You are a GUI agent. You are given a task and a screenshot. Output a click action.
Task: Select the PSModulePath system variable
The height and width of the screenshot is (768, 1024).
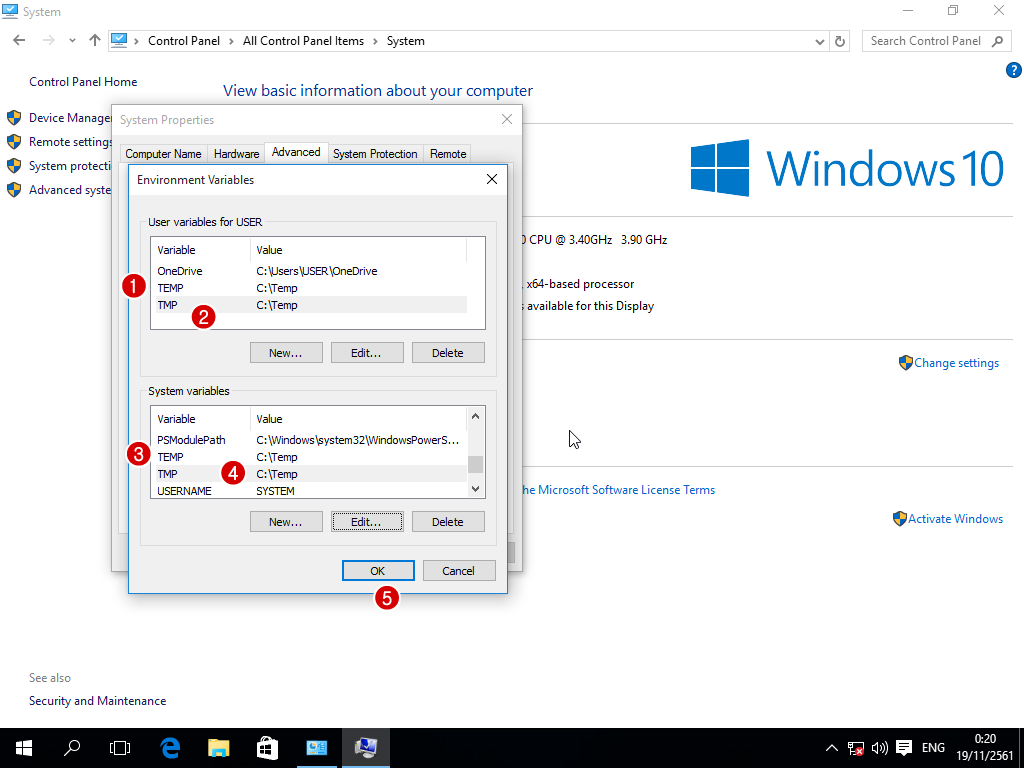tap(312, 440)
